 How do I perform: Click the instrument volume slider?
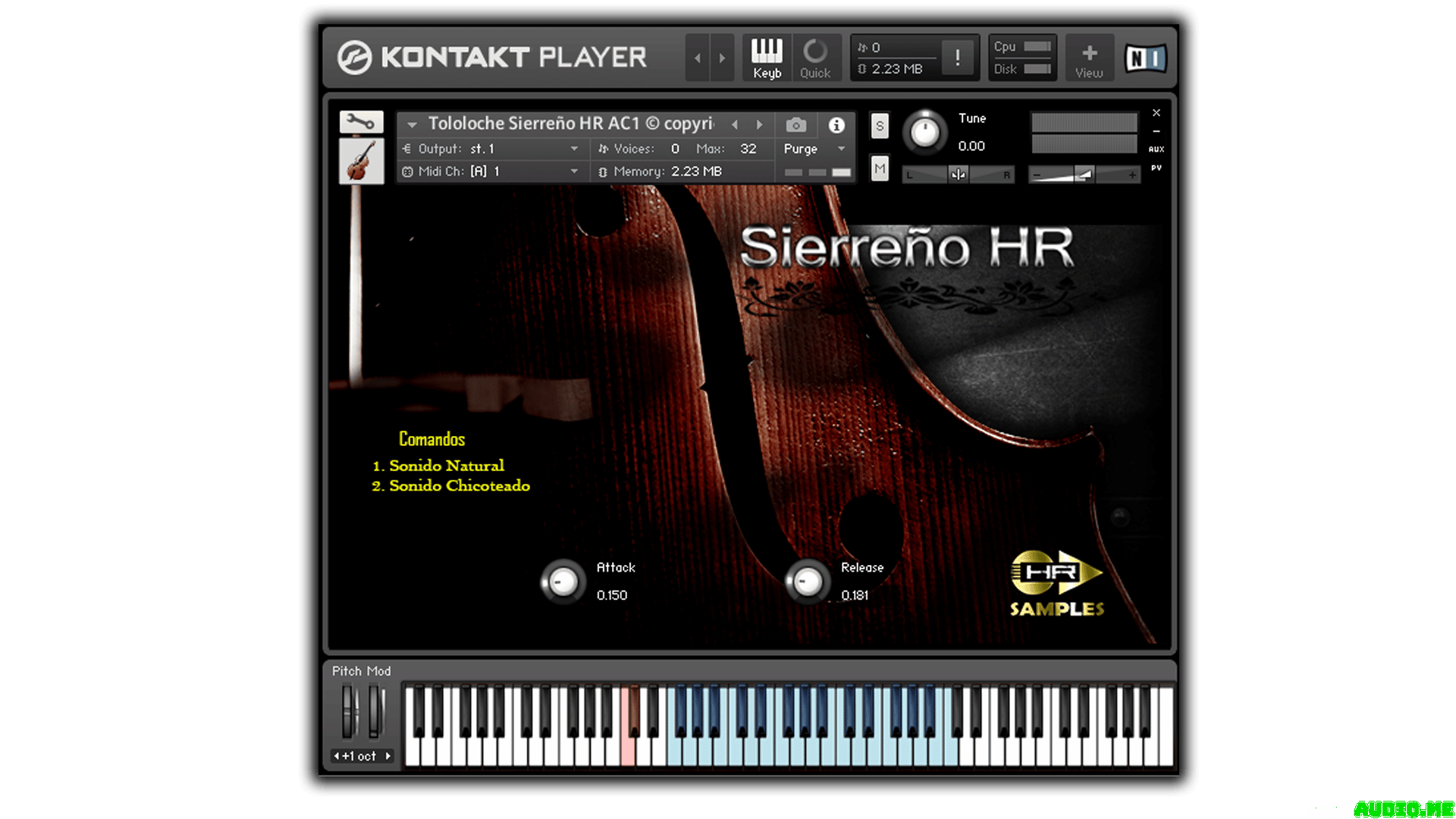(x=1084, y=175)
